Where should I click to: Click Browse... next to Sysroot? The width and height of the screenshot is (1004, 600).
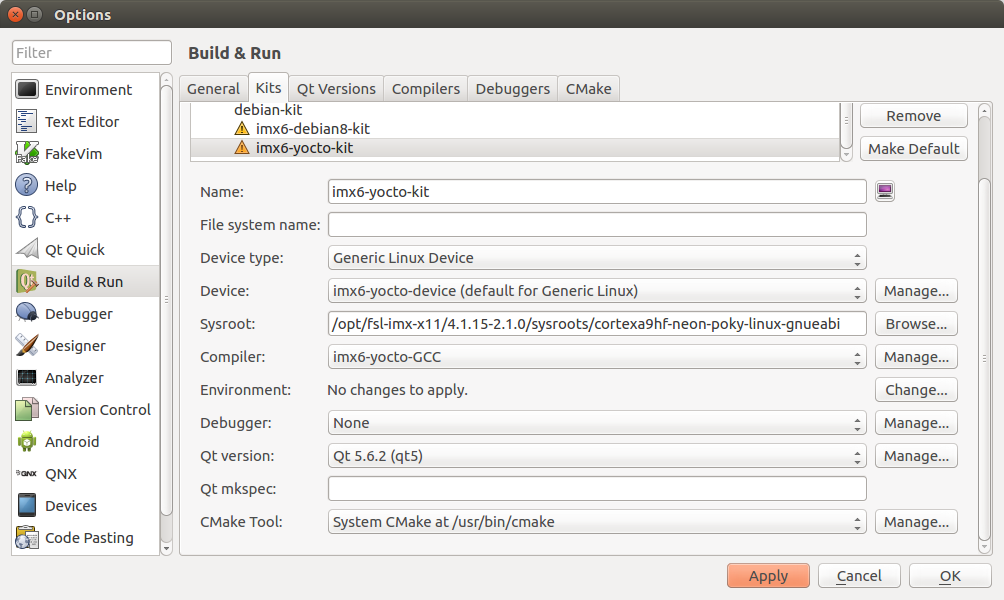(916, 324)
